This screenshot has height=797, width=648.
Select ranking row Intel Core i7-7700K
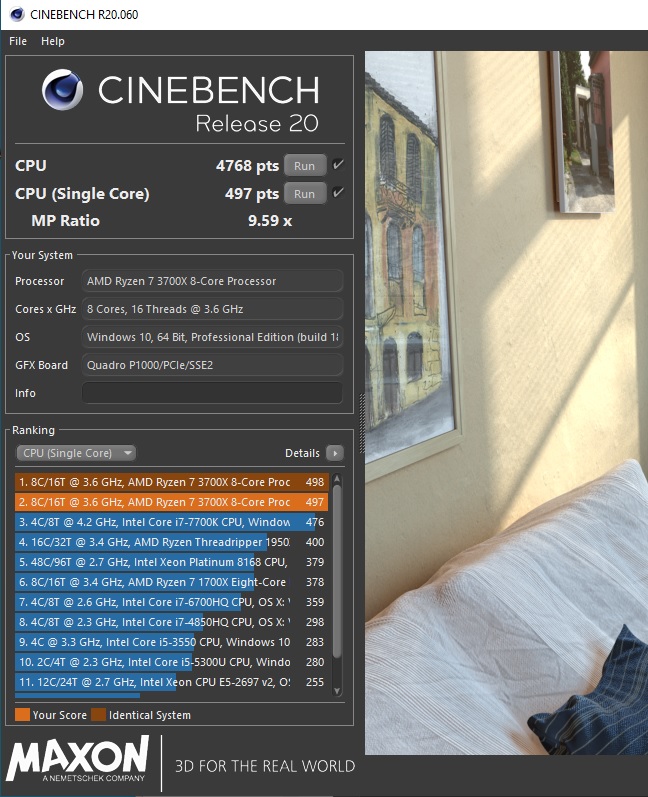[172, 522]
